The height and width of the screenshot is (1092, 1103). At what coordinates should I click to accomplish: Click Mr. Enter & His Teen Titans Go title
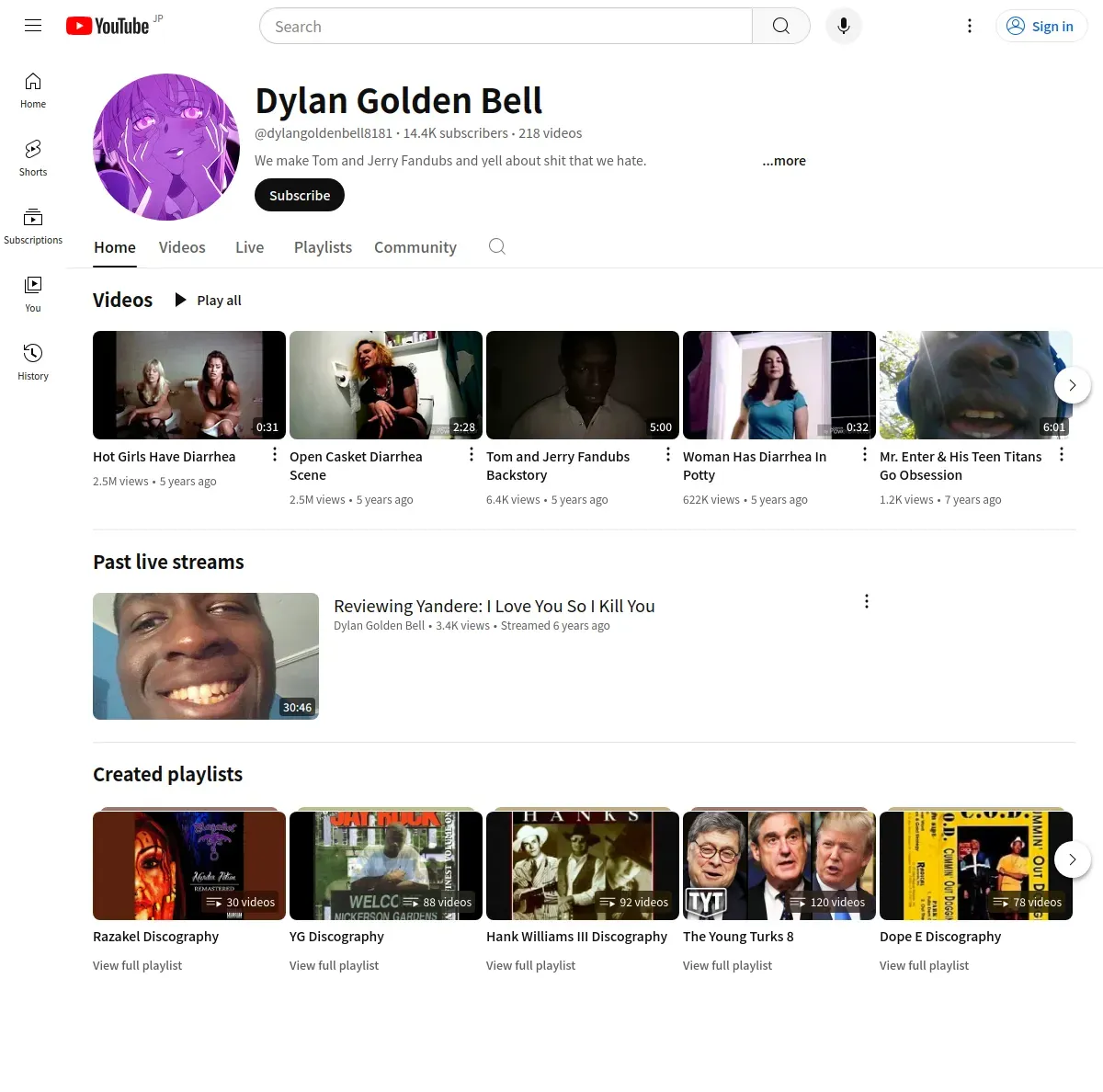(x=961, y=466)
